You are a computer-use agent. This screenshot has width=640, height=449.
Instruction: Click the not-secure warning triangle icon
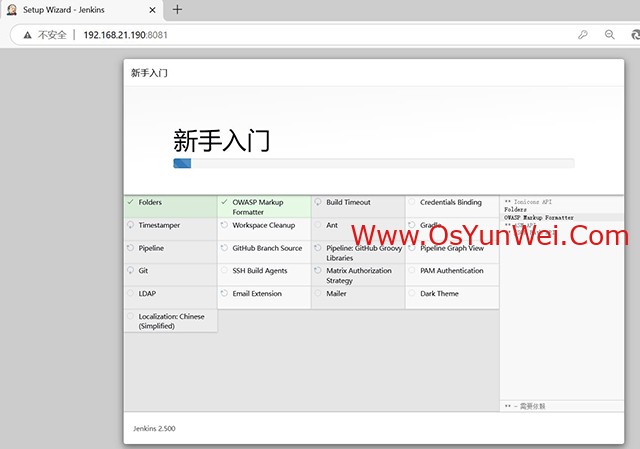pos(27,35)
